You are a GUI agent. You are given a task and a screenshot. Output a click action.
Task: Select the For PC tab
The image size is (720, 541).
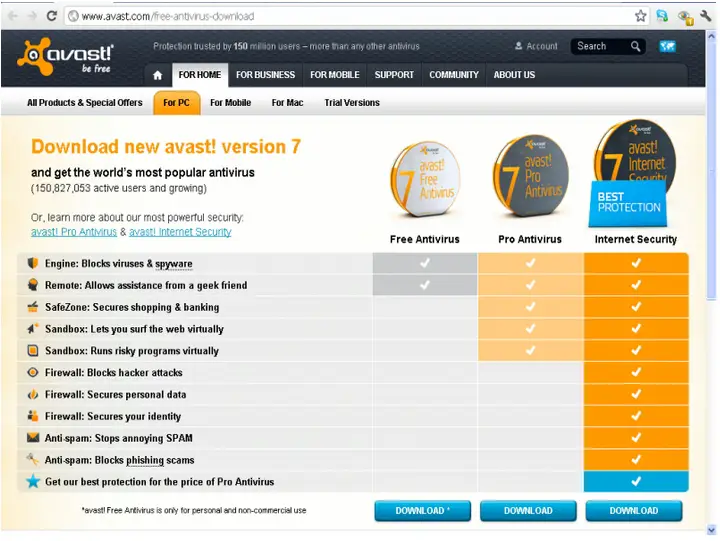point(176,102)
